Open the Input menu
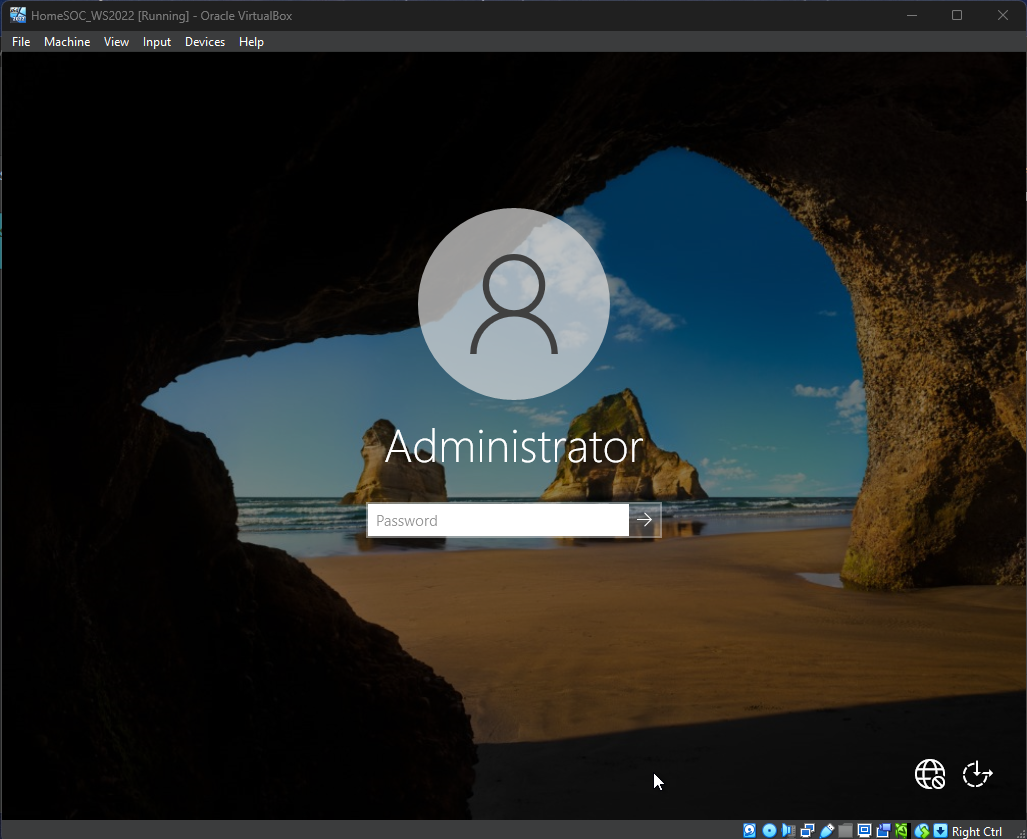Viewport: 1027px width, 839px height. [x=157, y=42]
